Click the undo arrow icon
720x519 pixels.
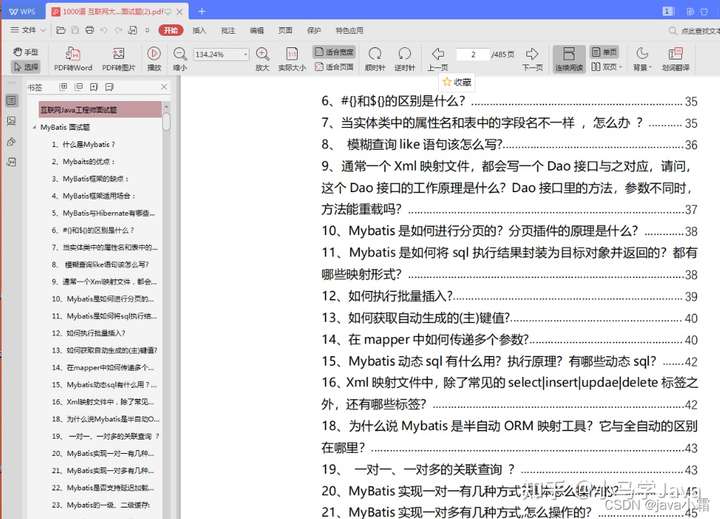104,30
